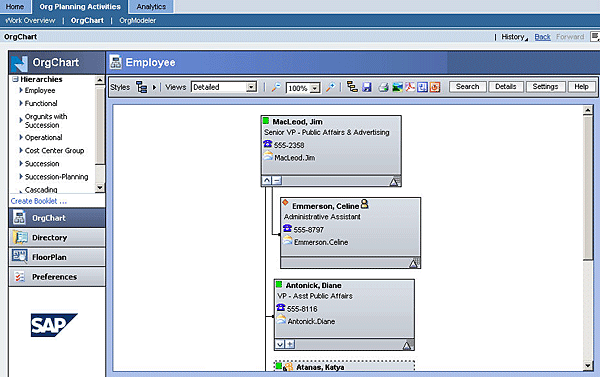Click the export to PDF icon
Viewport: 600px width, 377px height.
point(410,87)
